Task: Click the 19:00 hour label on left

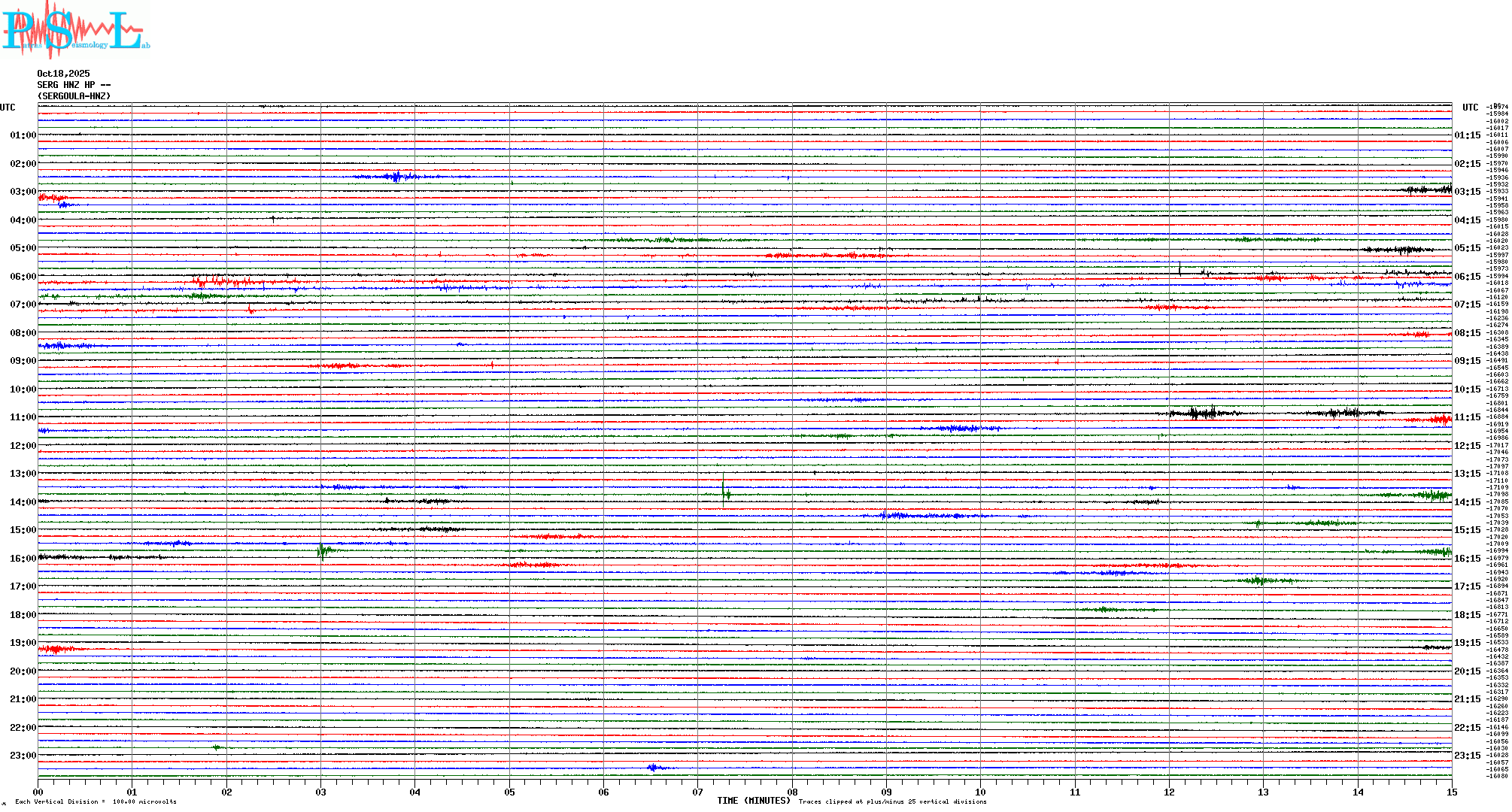Action: (x=23, y=643)
